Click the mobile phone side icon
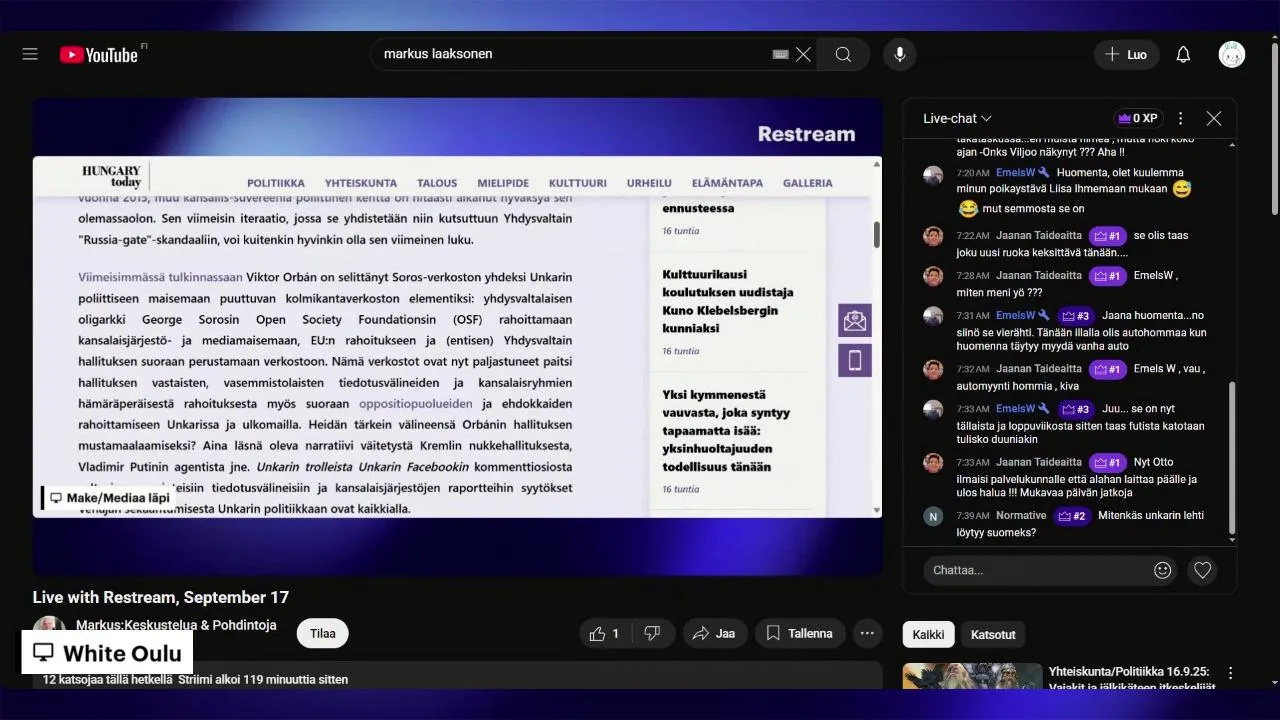The image size is (1280, 720). tap(855, 360)
